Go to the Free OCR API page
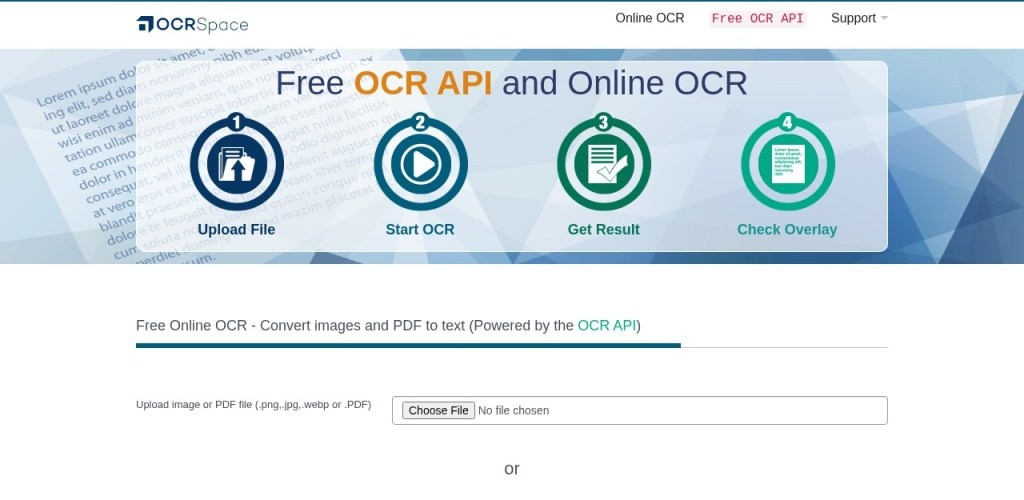 [757, 18]
